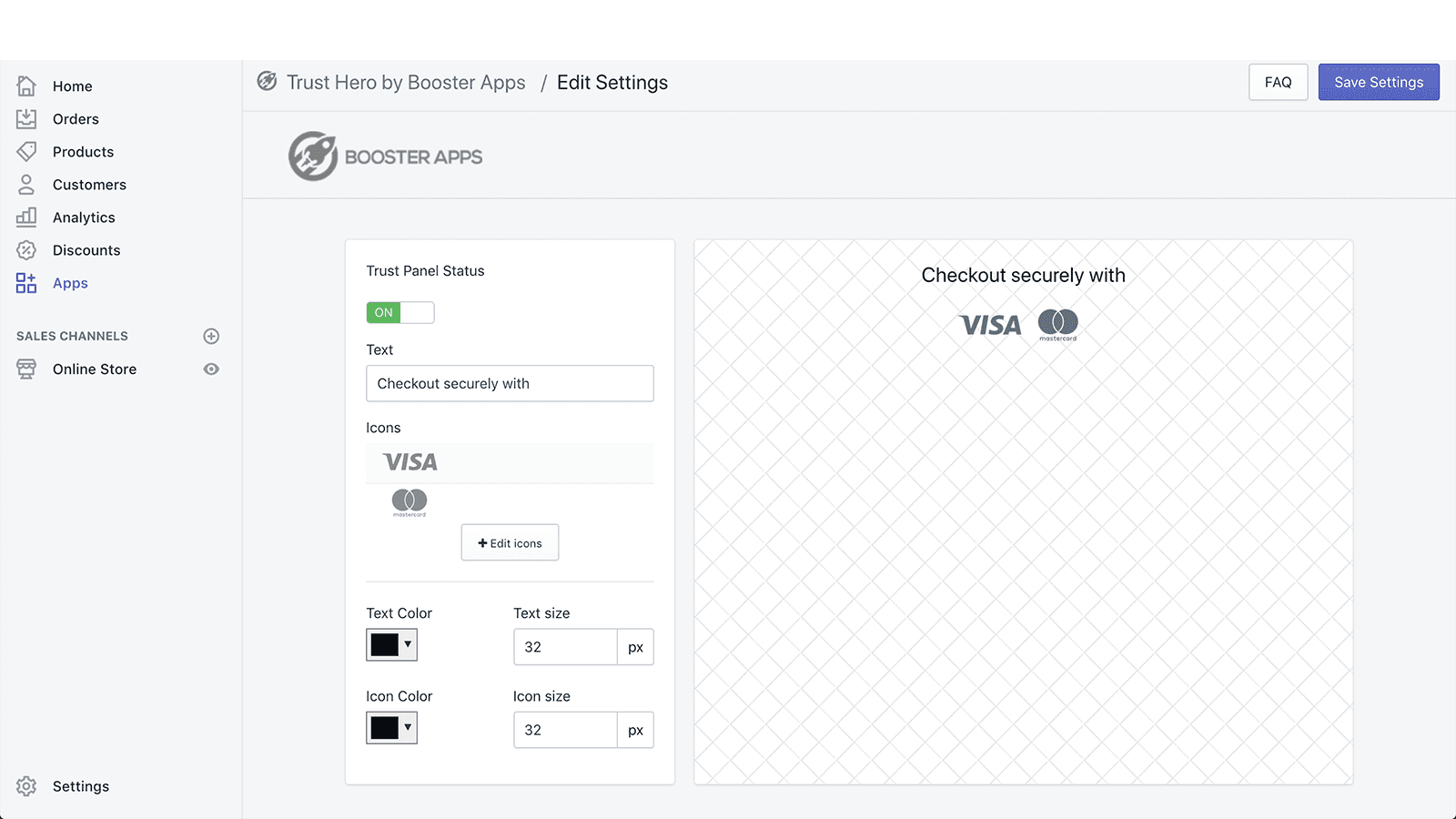Click the Checkout securely with preview heading
Viewport: 1456px width, 819px height.
pos(1023,275)
